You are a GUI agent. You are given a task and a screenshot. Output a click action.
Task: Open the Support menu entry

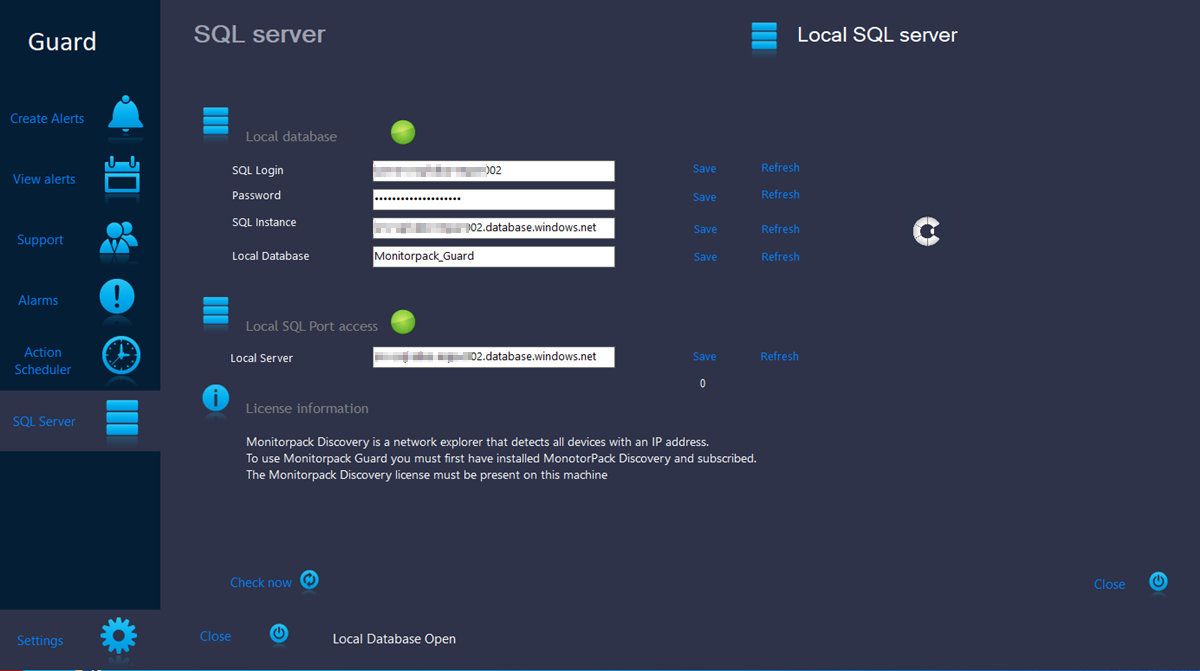click(40, 240)
